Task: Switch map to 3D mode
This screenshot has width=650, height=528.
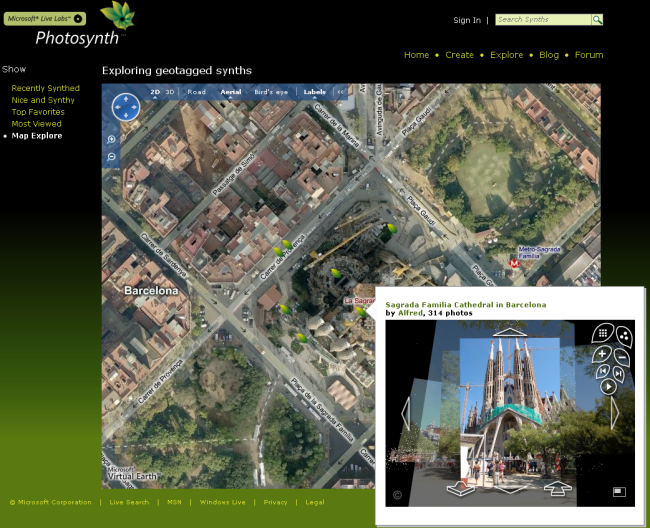Action: point(170,92)
